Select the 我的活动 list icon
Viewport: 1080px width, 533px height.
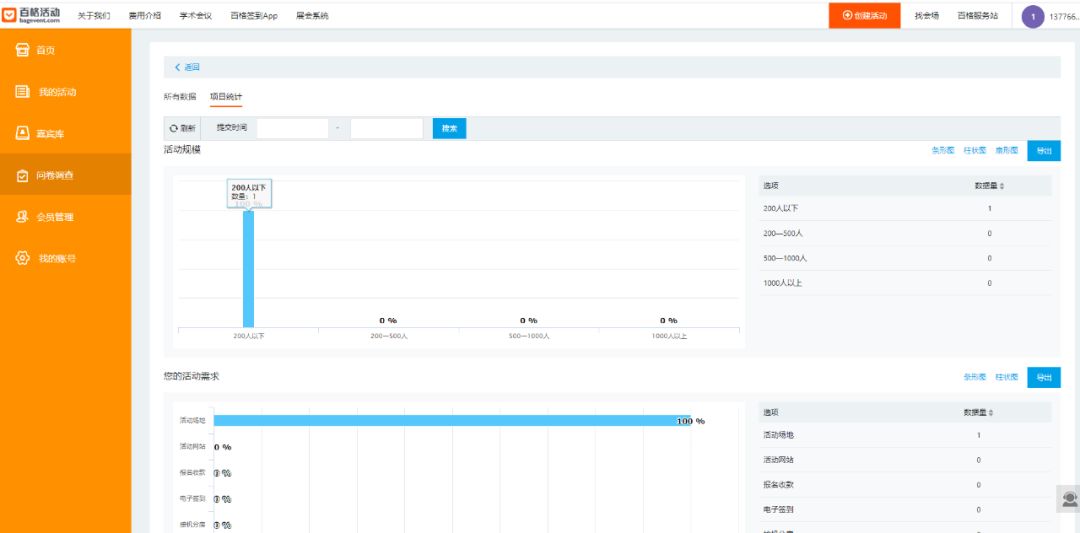point(23,92)
